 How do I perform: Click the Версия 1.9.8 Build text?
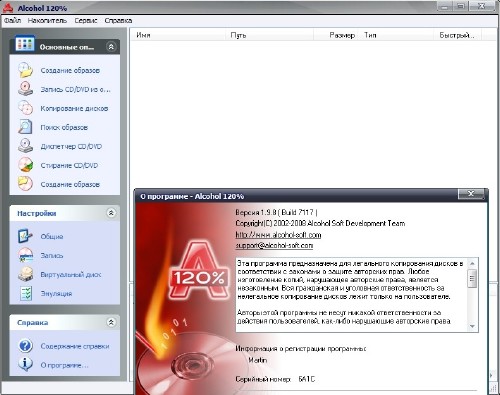pyautogui.click(x=276, y=212)
